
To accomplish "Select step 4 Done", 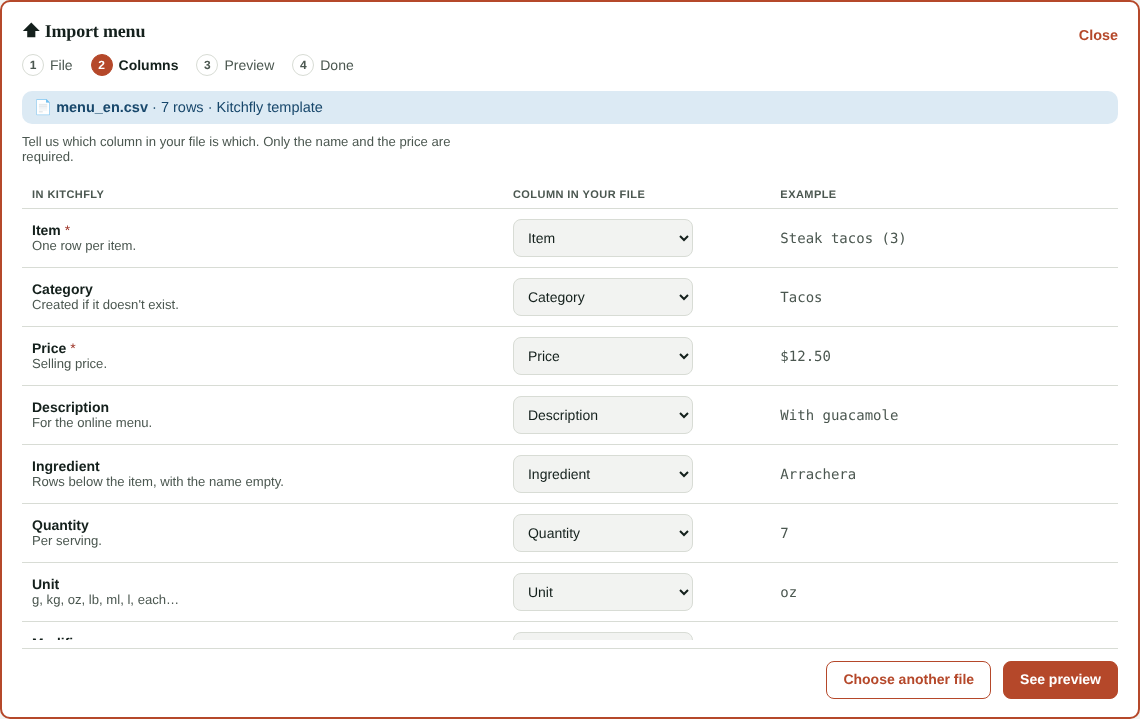I will coord(323,65).
